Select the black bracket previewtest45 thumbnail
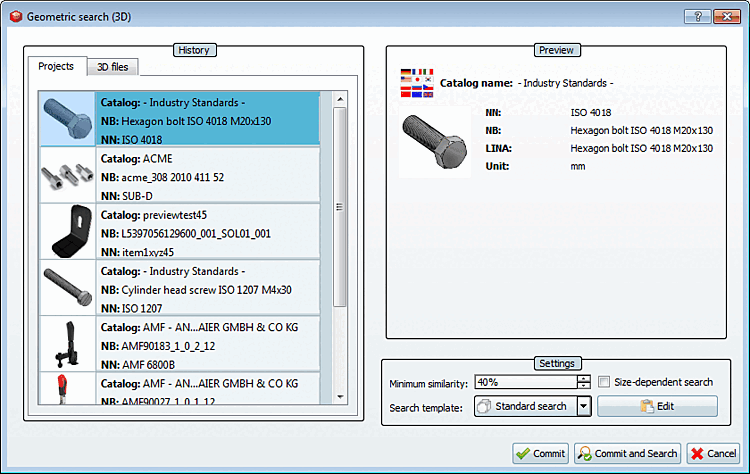 click(67, 231)
